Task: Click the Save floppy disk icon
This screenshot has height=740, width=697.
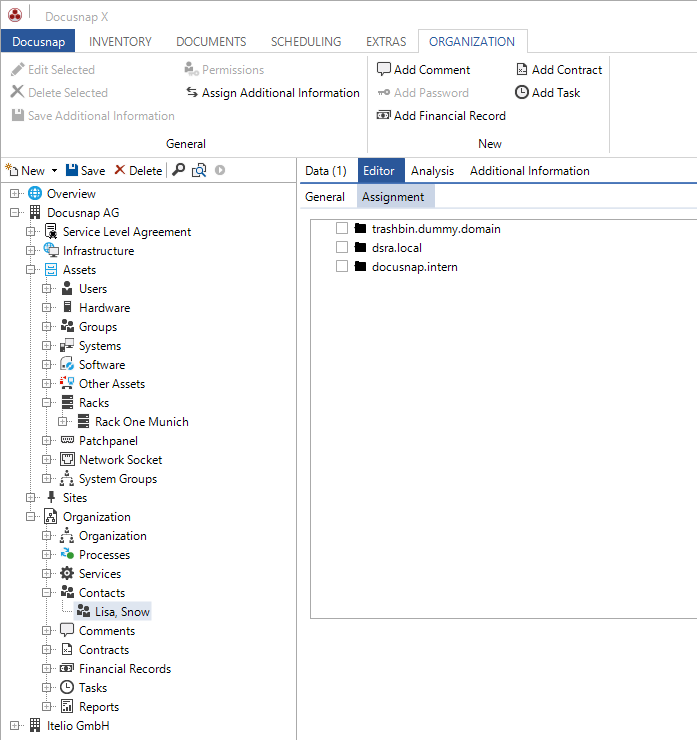Action: tap(72, 170)
